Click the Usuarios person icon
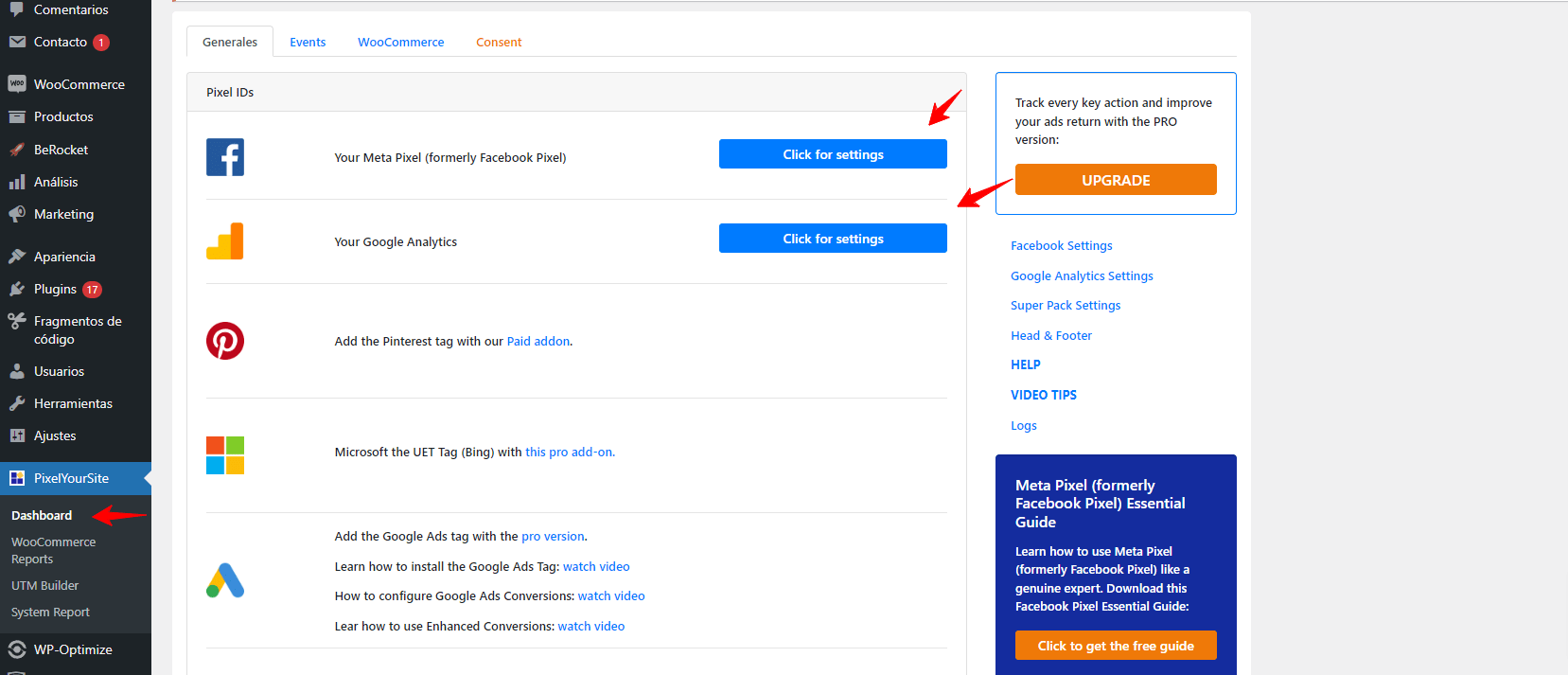The height and width of the screenshot is (675, 1568). [17, 371]
